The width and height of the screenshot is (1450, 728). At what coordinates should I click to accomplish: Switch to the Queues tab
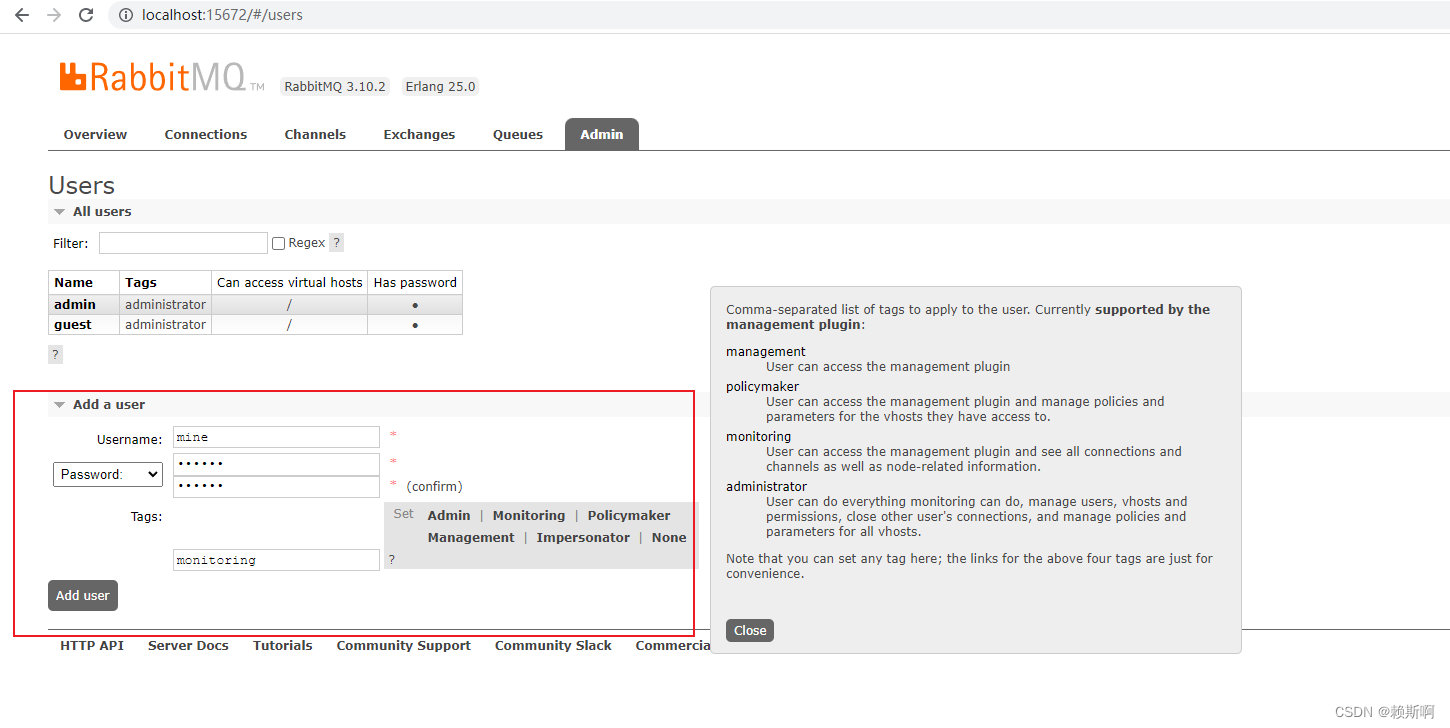coord(518,135)
